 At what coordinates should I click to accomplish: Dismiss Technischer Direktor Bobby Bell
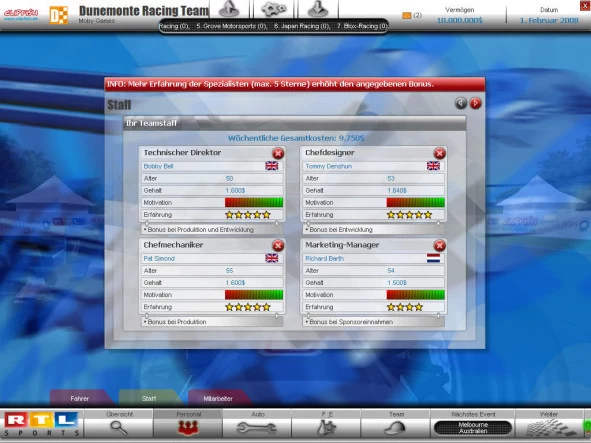point(278,153)
